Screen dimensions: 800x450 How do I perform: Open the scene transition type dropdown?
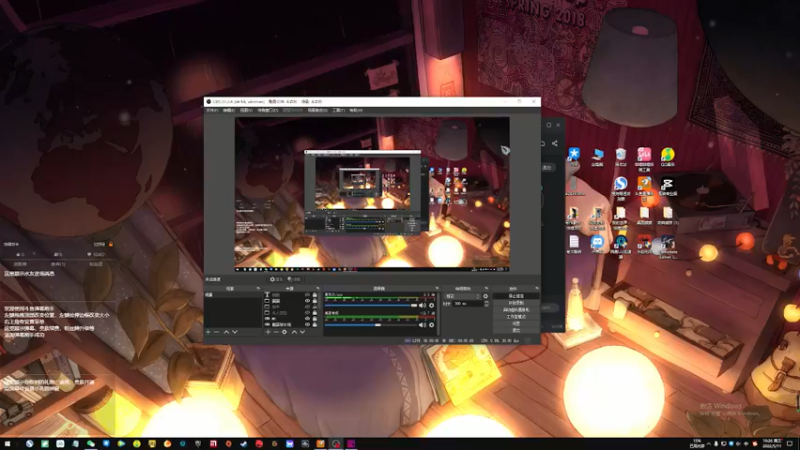click(x=462, y=296)
